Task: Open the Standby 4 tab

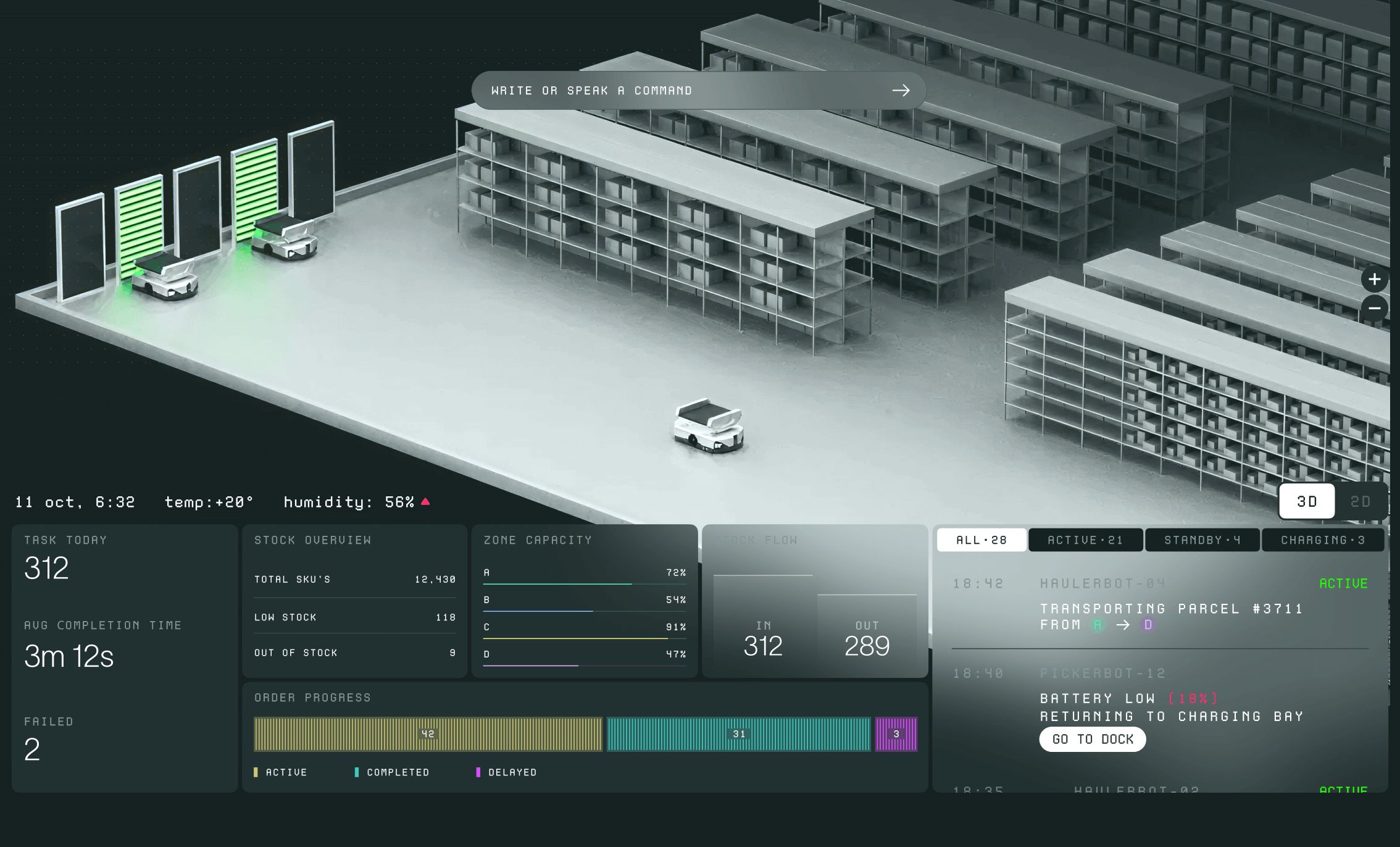Action: click(1202, 540)
